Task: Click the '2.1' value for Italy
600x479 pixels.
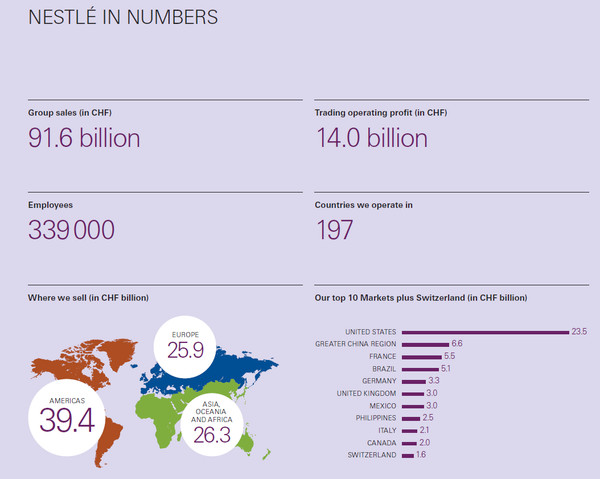Action: tap(424, 430)
